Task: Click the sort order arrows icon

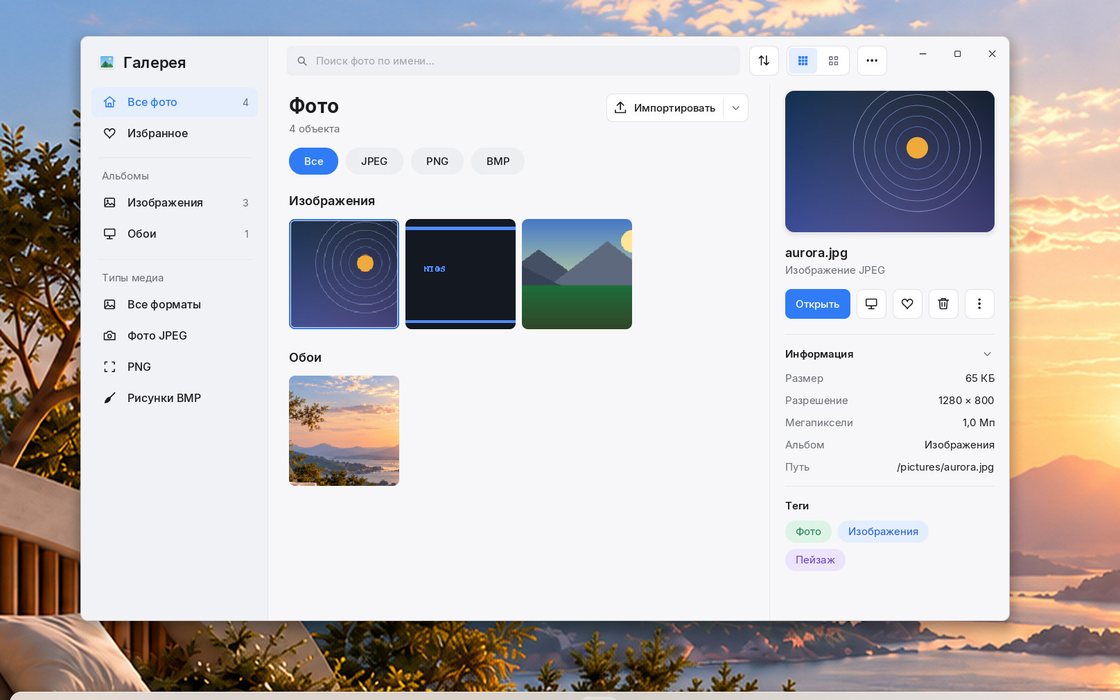Action: (x=764, y=61)
